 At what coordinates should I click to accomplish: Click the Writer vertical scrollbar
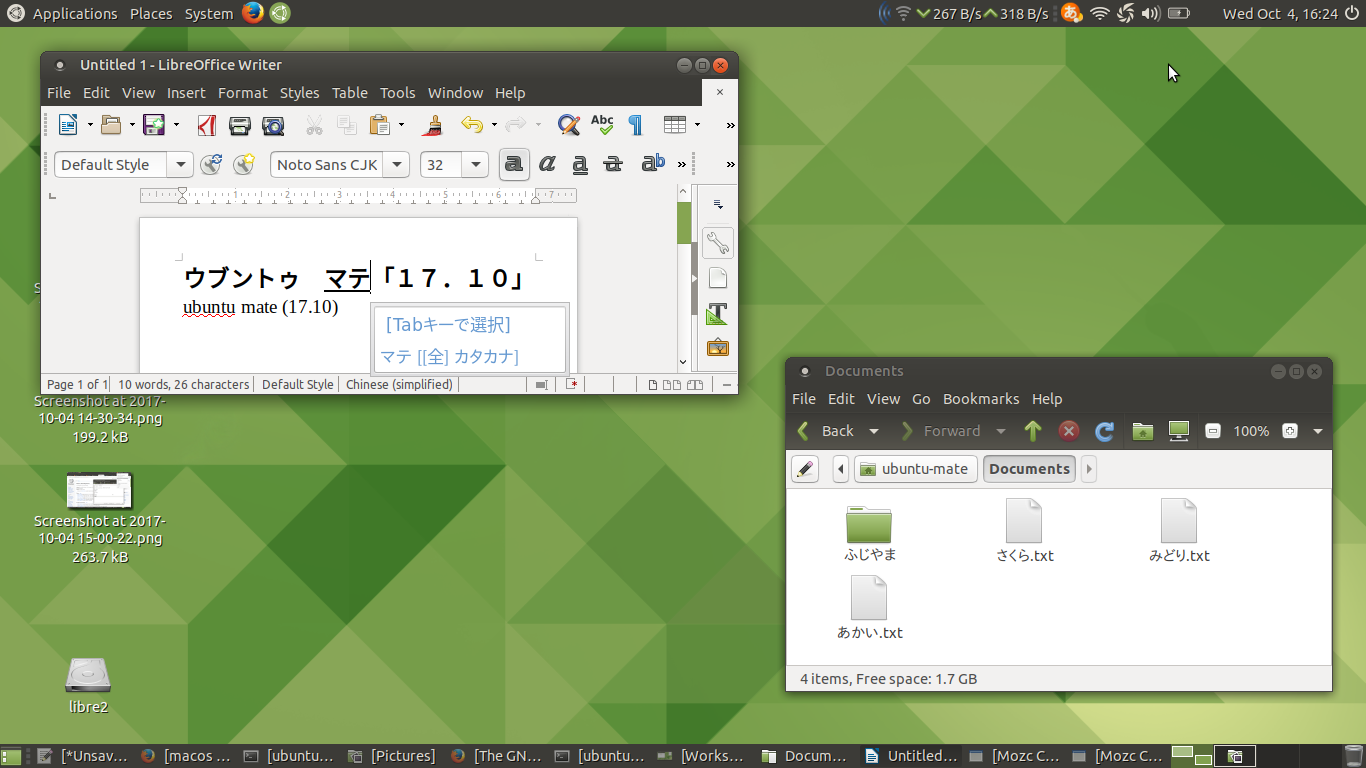tap(684, 277)
